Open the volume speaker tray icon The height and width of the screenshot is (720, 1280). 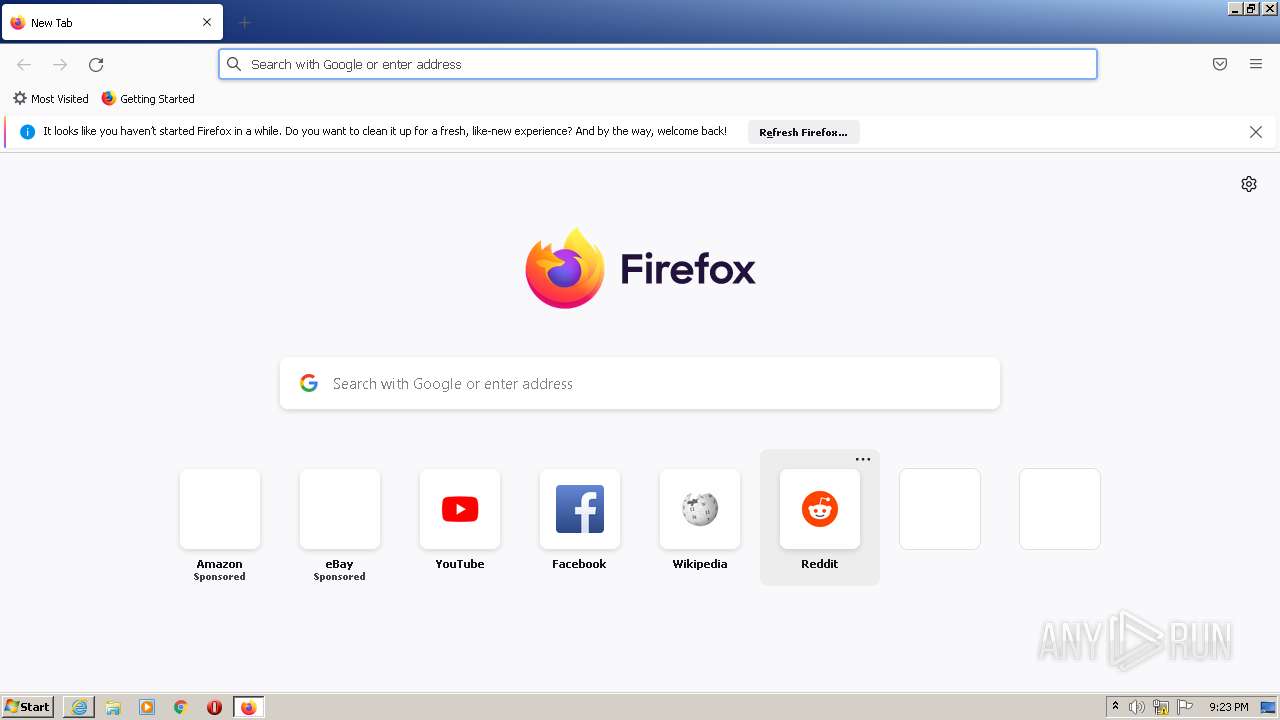[x=1136, y=707]
